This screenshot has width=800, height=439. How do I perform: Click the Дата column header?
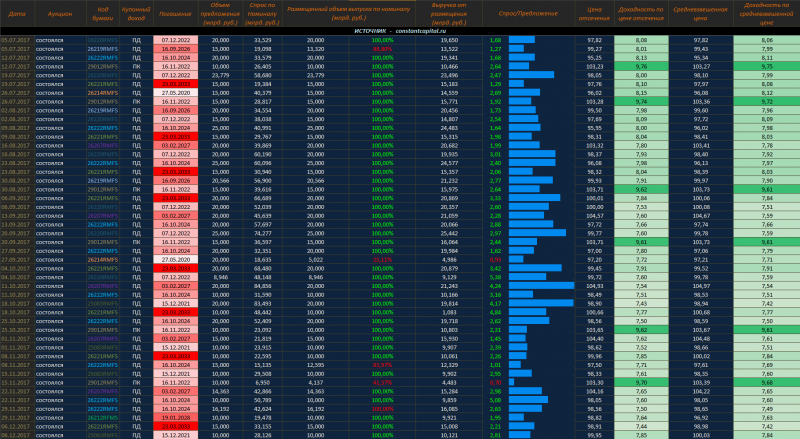click(x=17, y=14)
